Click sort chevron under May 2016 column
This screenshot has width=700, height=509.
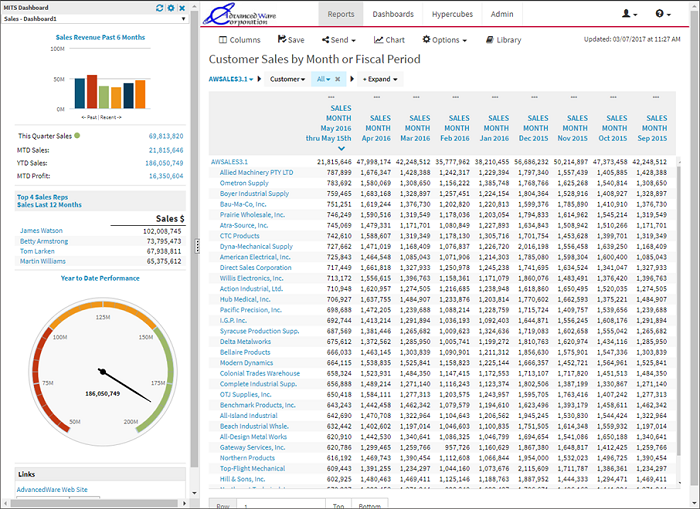(x=341, y=148)
